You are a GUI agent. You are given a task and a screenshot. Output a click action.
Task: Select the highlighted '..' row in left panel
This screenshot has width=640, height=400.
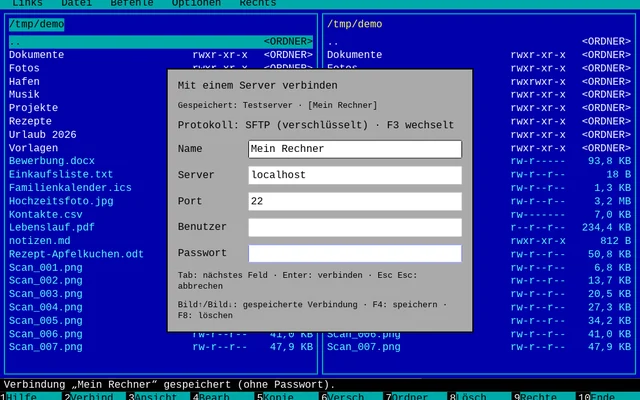[161, 42]
